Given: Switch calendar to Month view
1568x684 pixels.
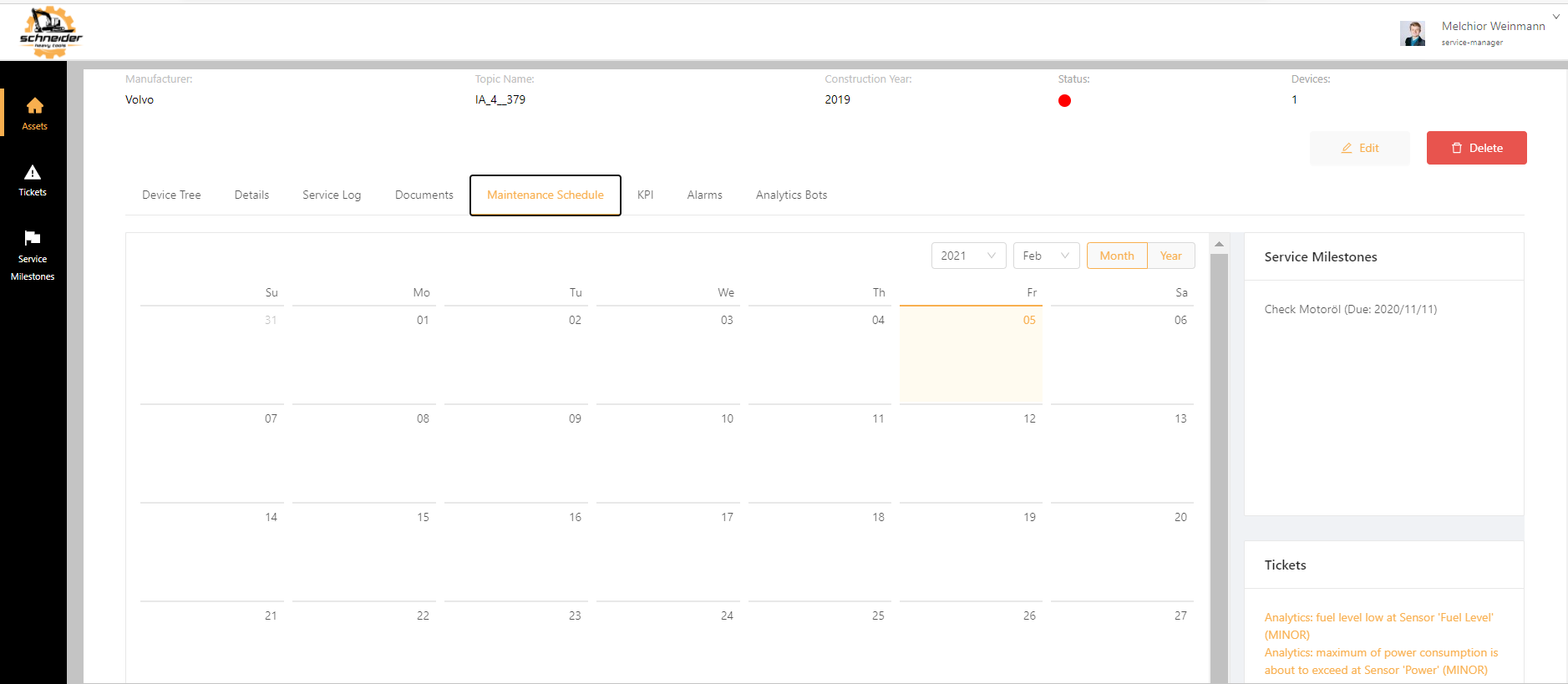Looking at the screenshot, I should pos(1116,256).
